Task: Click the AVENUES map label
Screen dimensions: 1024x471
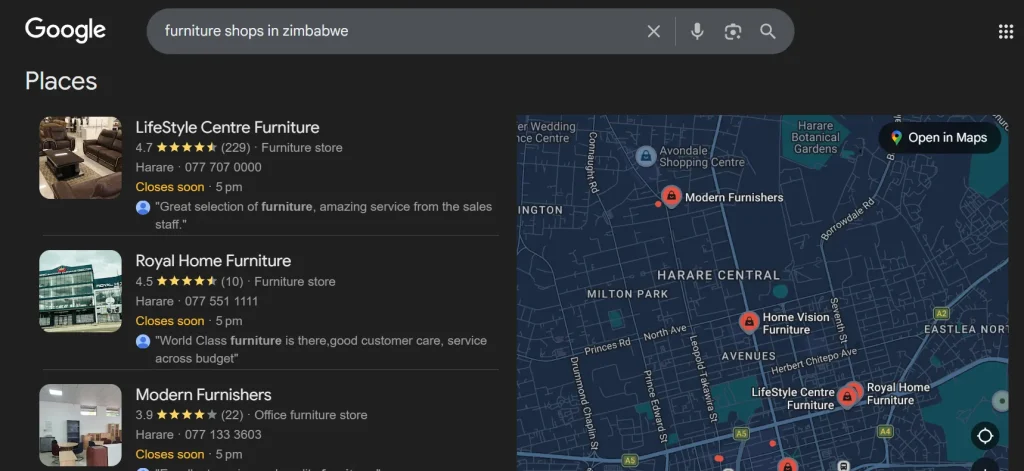Action: pos(748,356)
